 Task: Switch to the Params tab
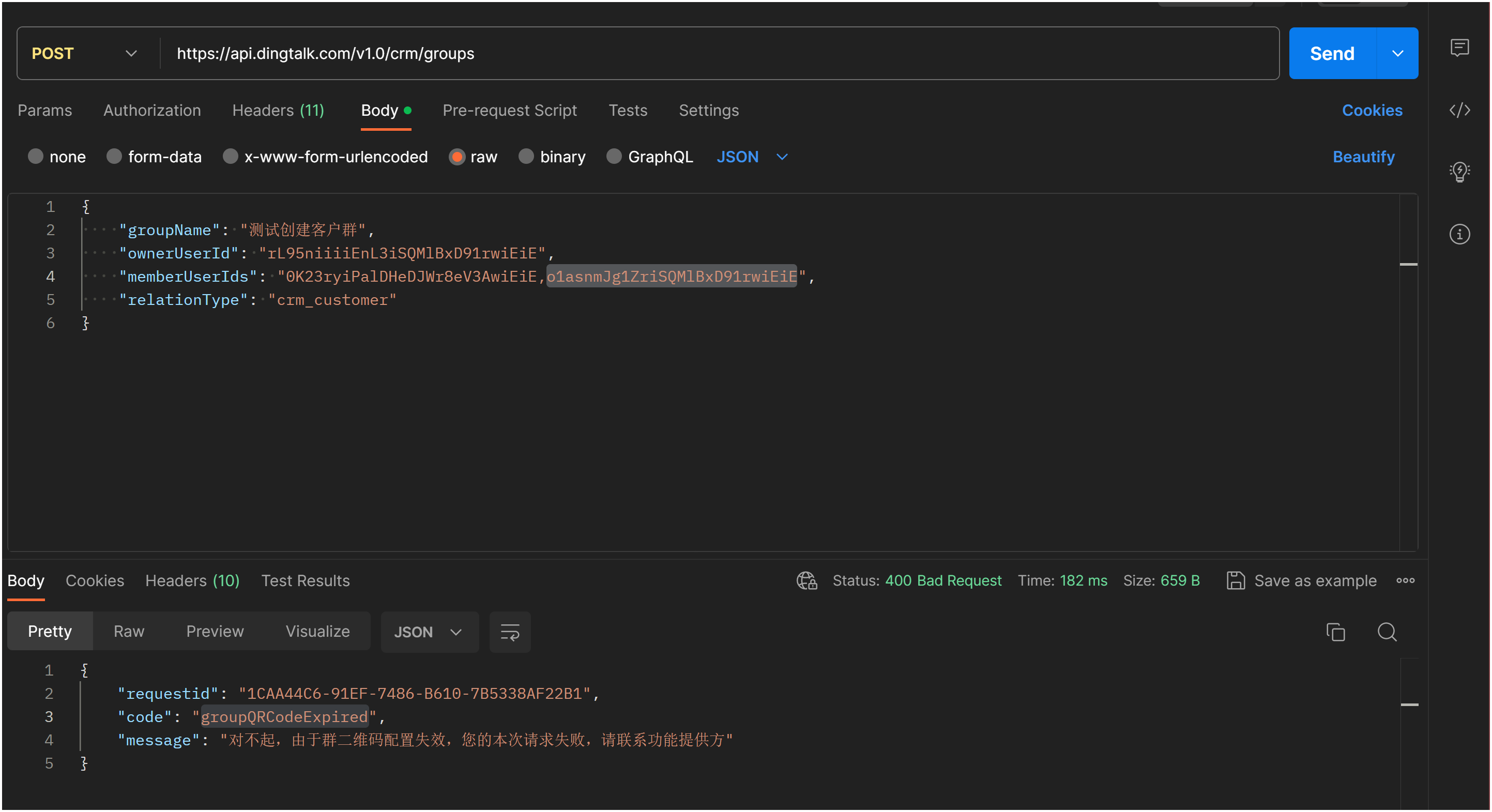(44, 110)
